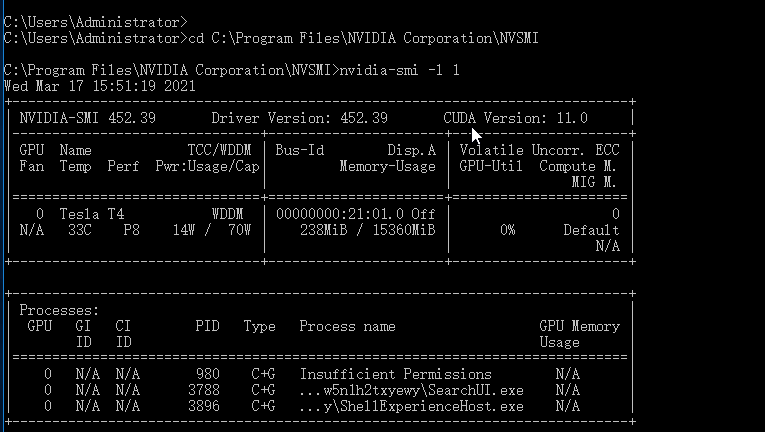
Task: Click the NVIDIA-SMI 452.39 version text
Action: [88, 118]
